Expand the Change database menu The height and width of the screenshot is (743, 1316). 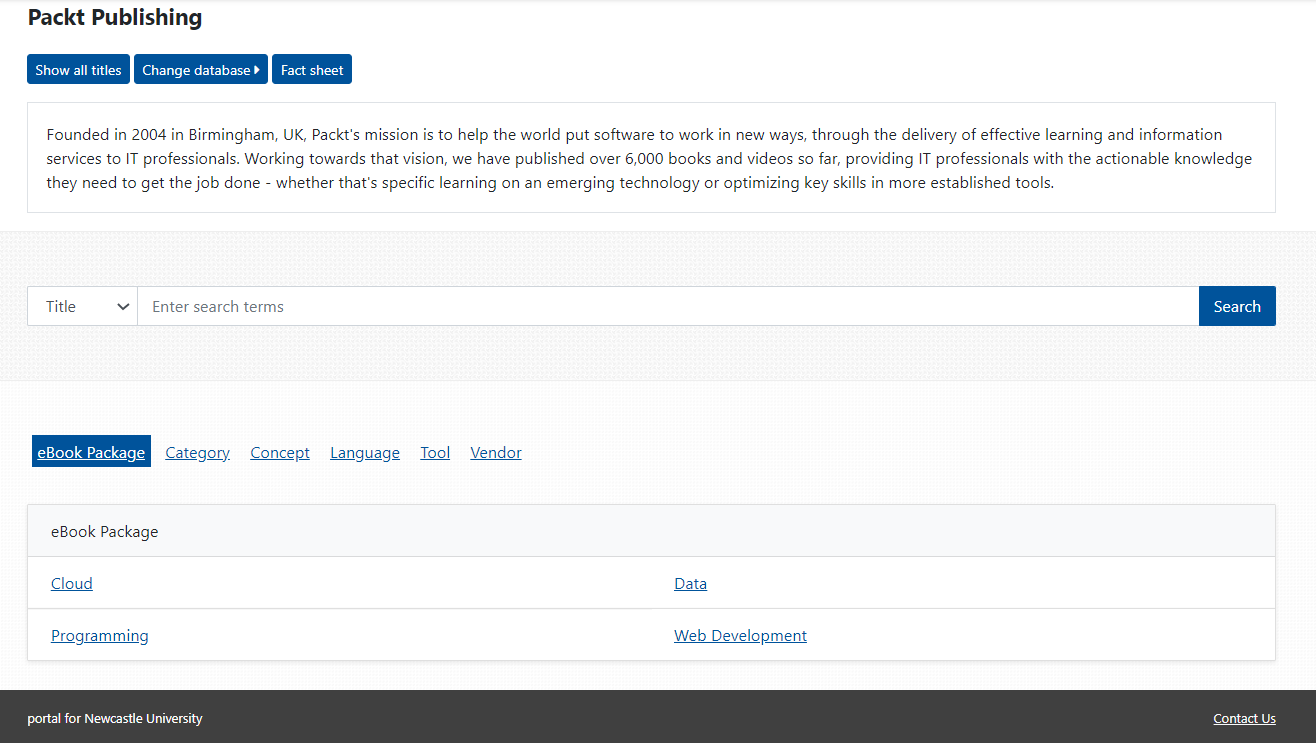(x=201, y=70)
